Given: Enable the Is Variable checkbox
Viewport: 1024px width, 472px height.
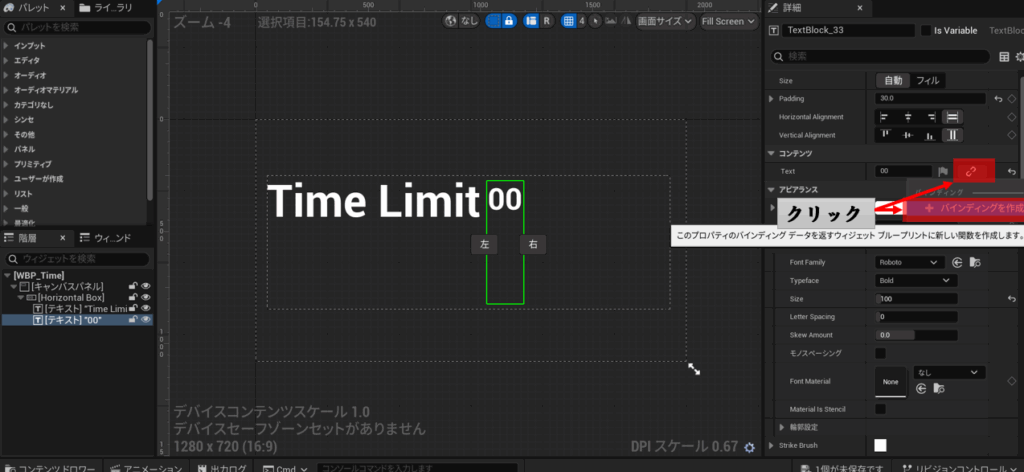Looking at the screenshot, I should [x=926, y=31].
